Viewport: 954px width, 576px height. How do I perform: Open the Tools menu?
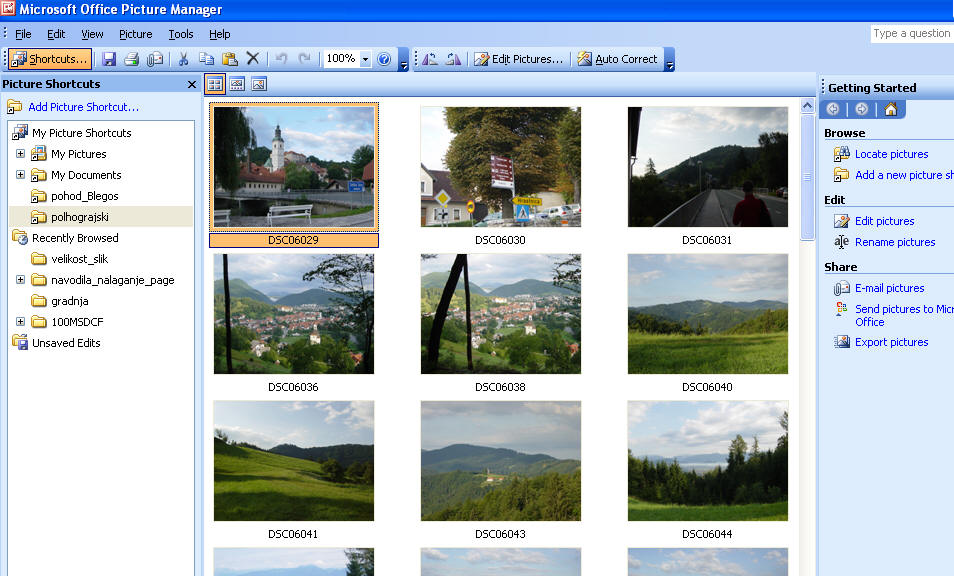point(181,34)
